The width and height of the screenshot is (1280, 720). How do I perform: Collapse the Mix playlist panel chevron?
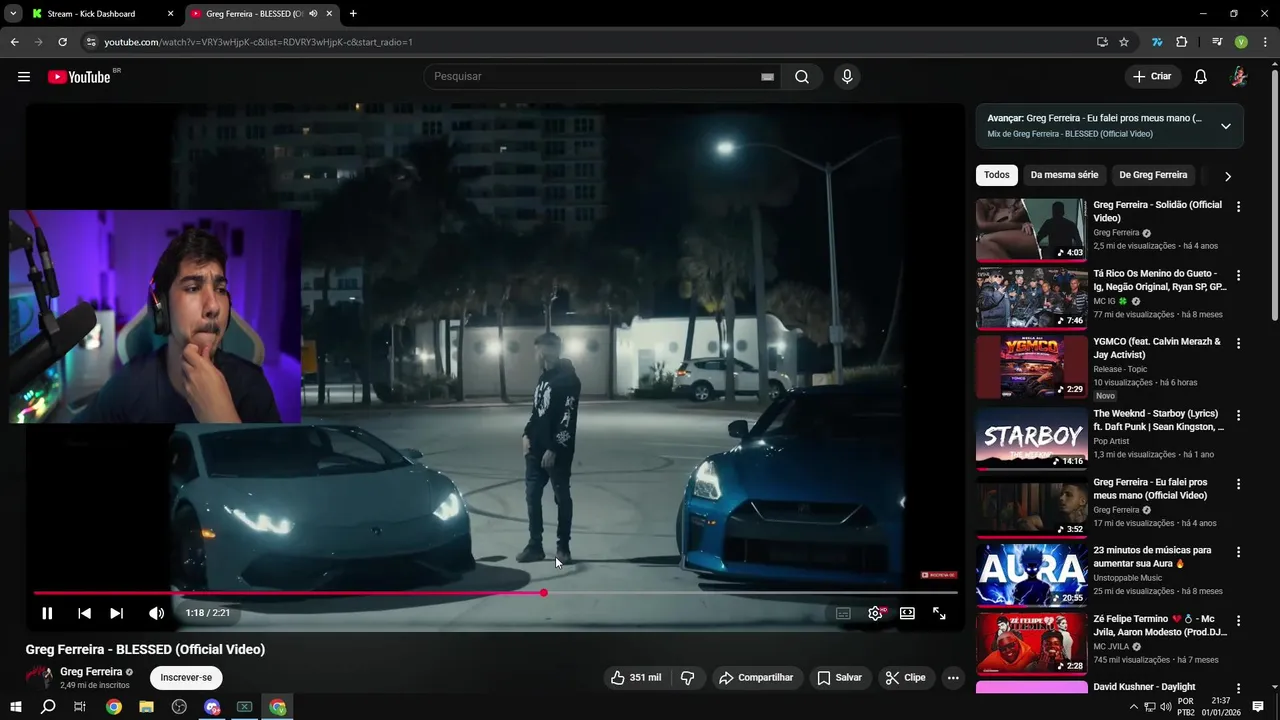tap(1226, 126)
